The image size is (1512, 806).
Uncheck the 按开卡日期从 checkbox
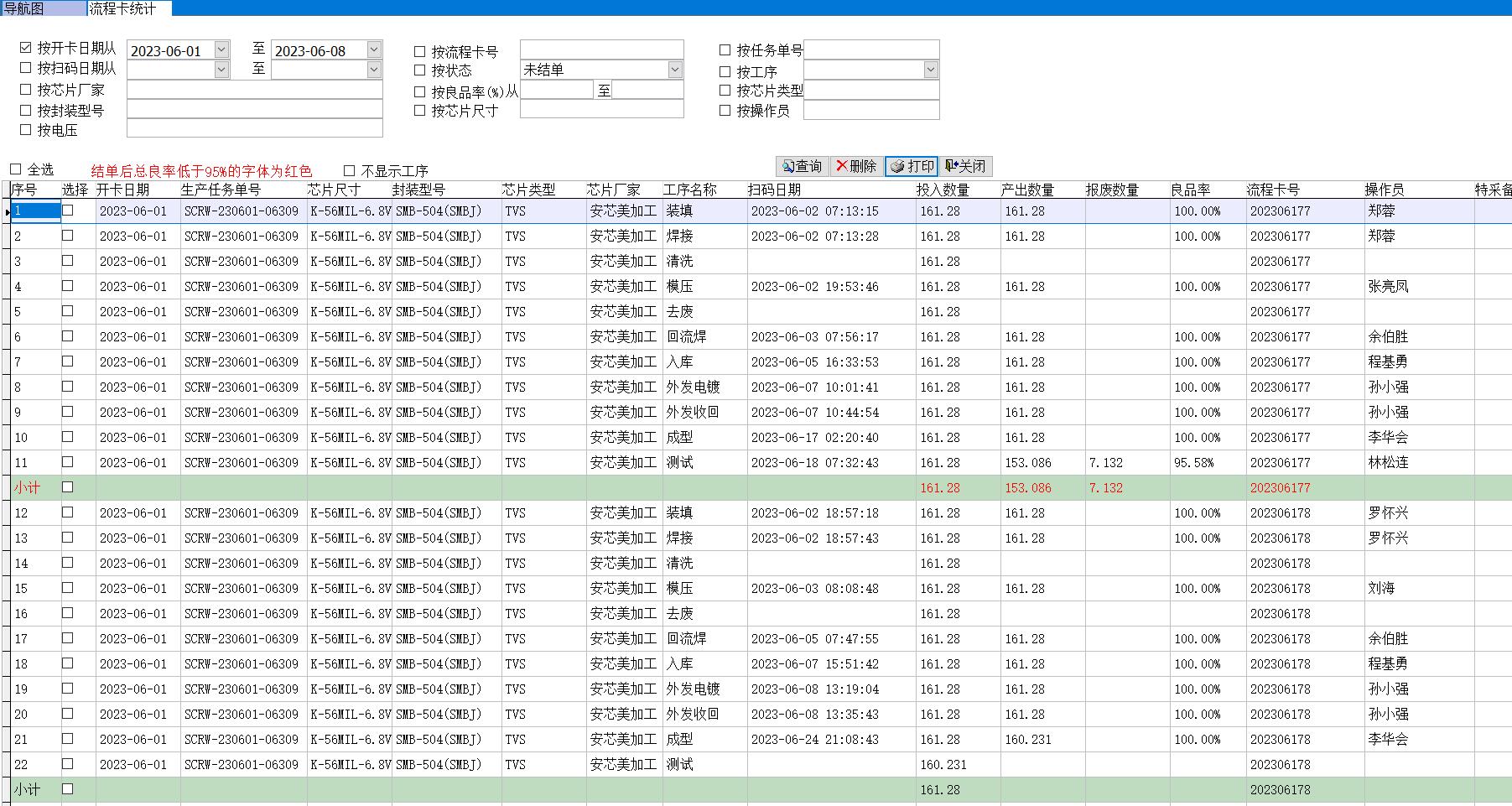(x=26, y=49)
